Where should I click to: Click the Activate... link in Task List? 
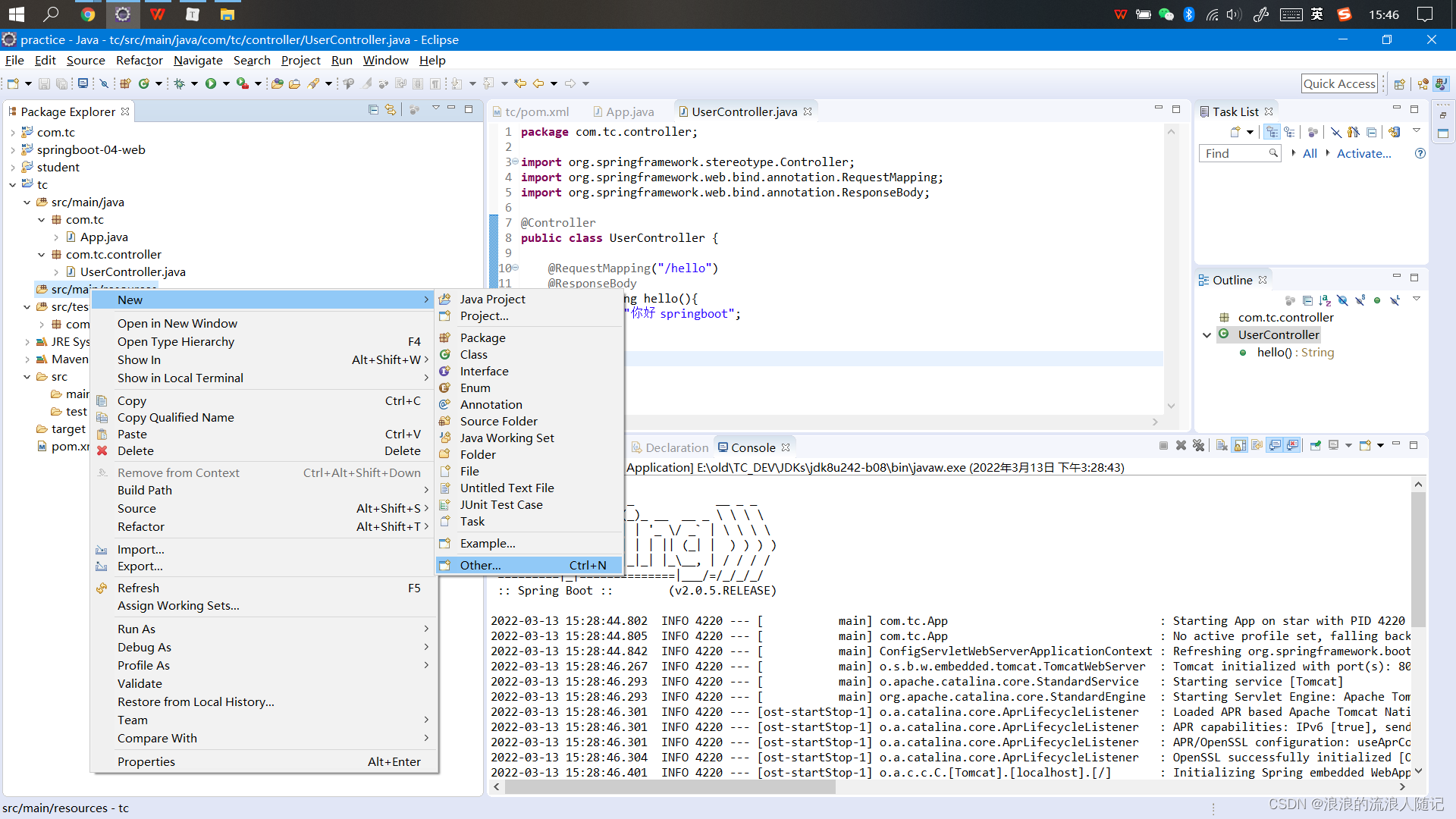pos(1364,153)
